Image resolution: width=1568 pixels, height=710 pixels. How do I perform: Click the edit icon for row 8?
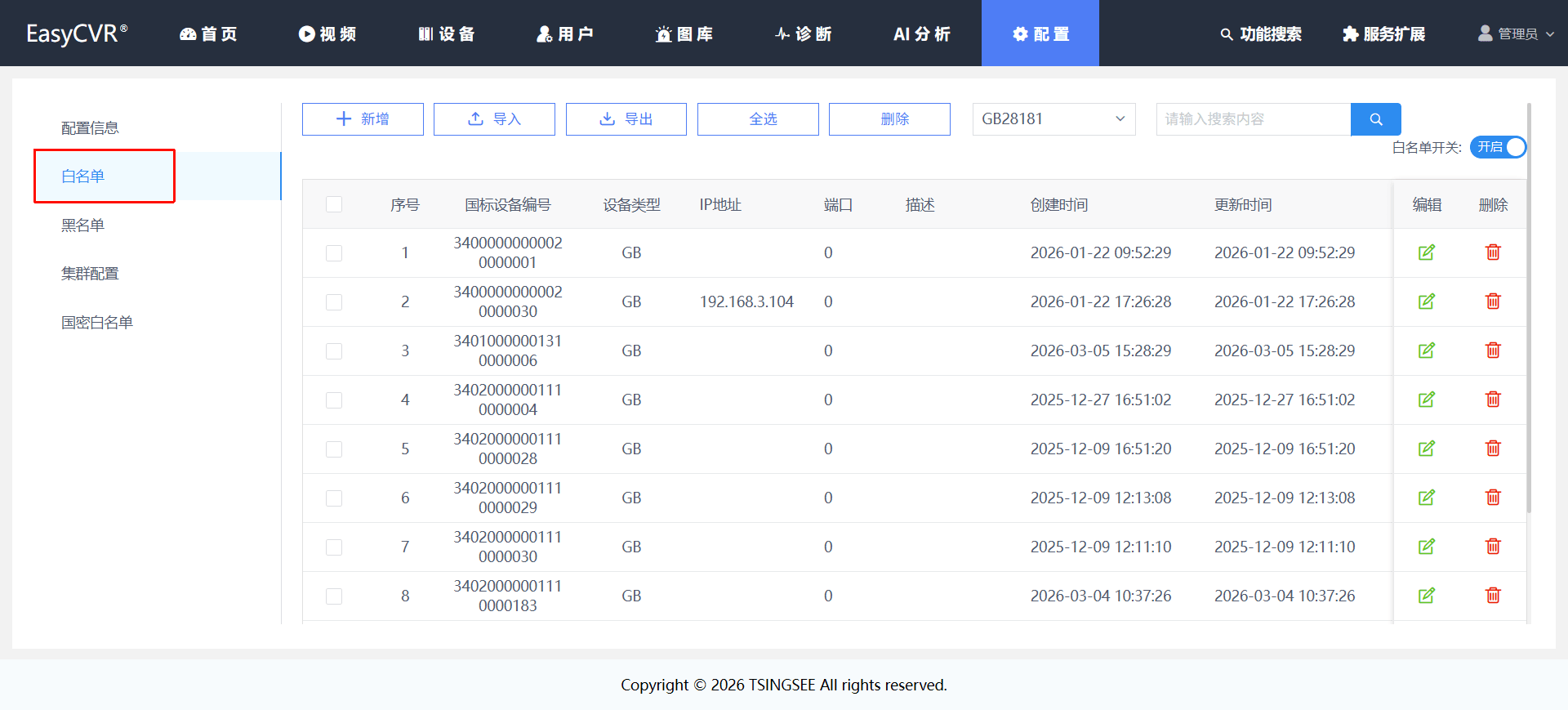pos(1427,596)
